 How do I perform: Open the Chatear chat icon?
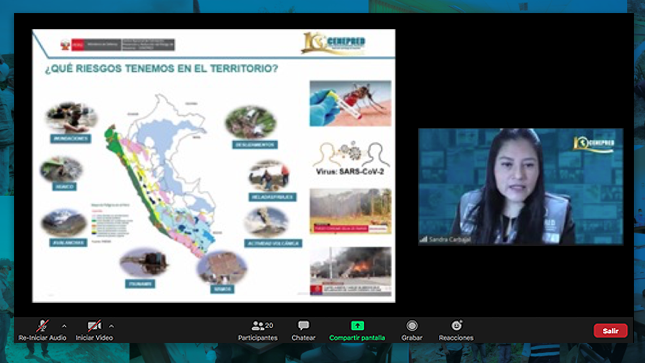pyautogui.click(x=304, y=330)
